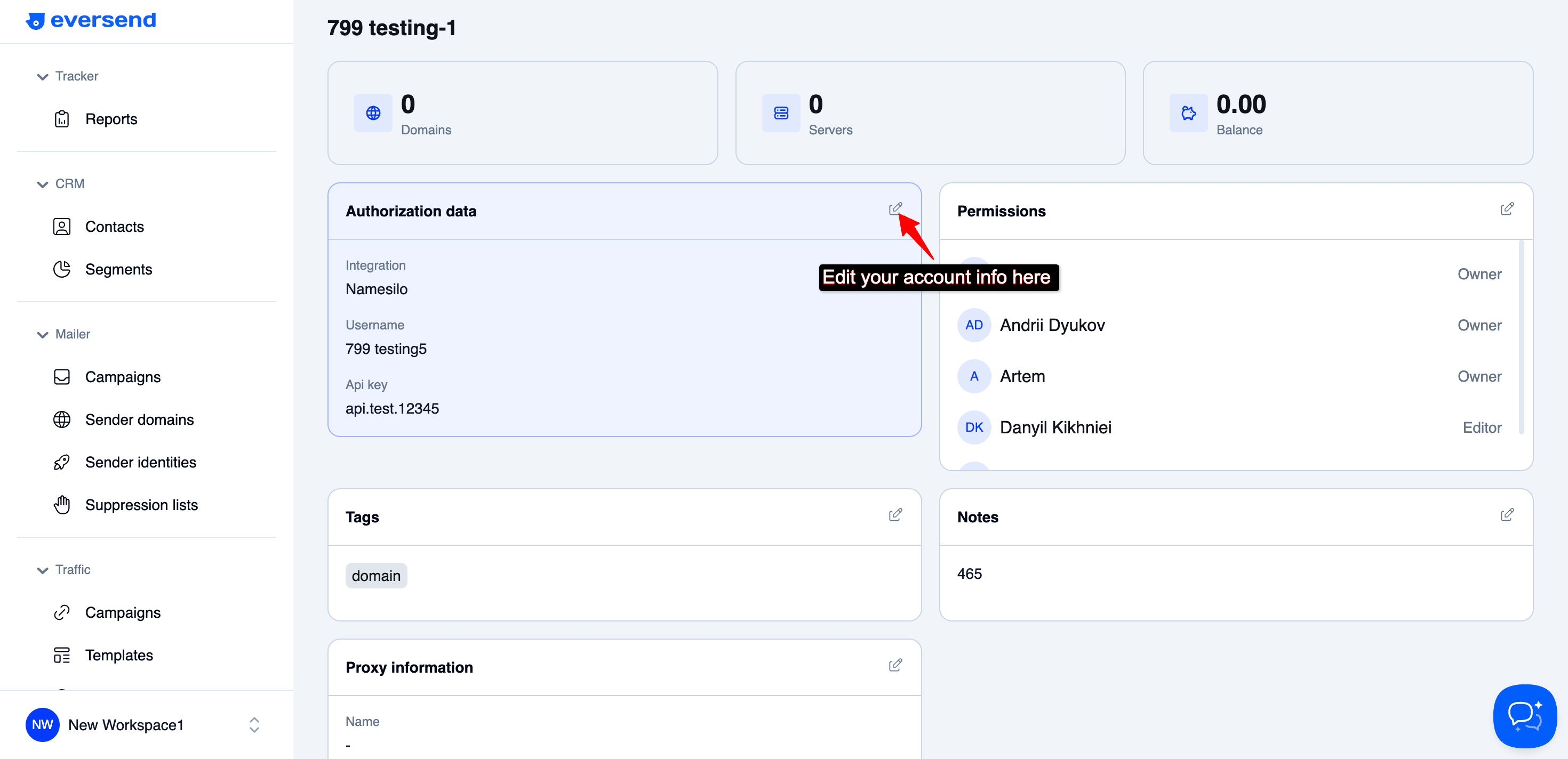Open Templates under Traffic
The width and height of the screenshot is (1568, 759).
tap(119, 655)
